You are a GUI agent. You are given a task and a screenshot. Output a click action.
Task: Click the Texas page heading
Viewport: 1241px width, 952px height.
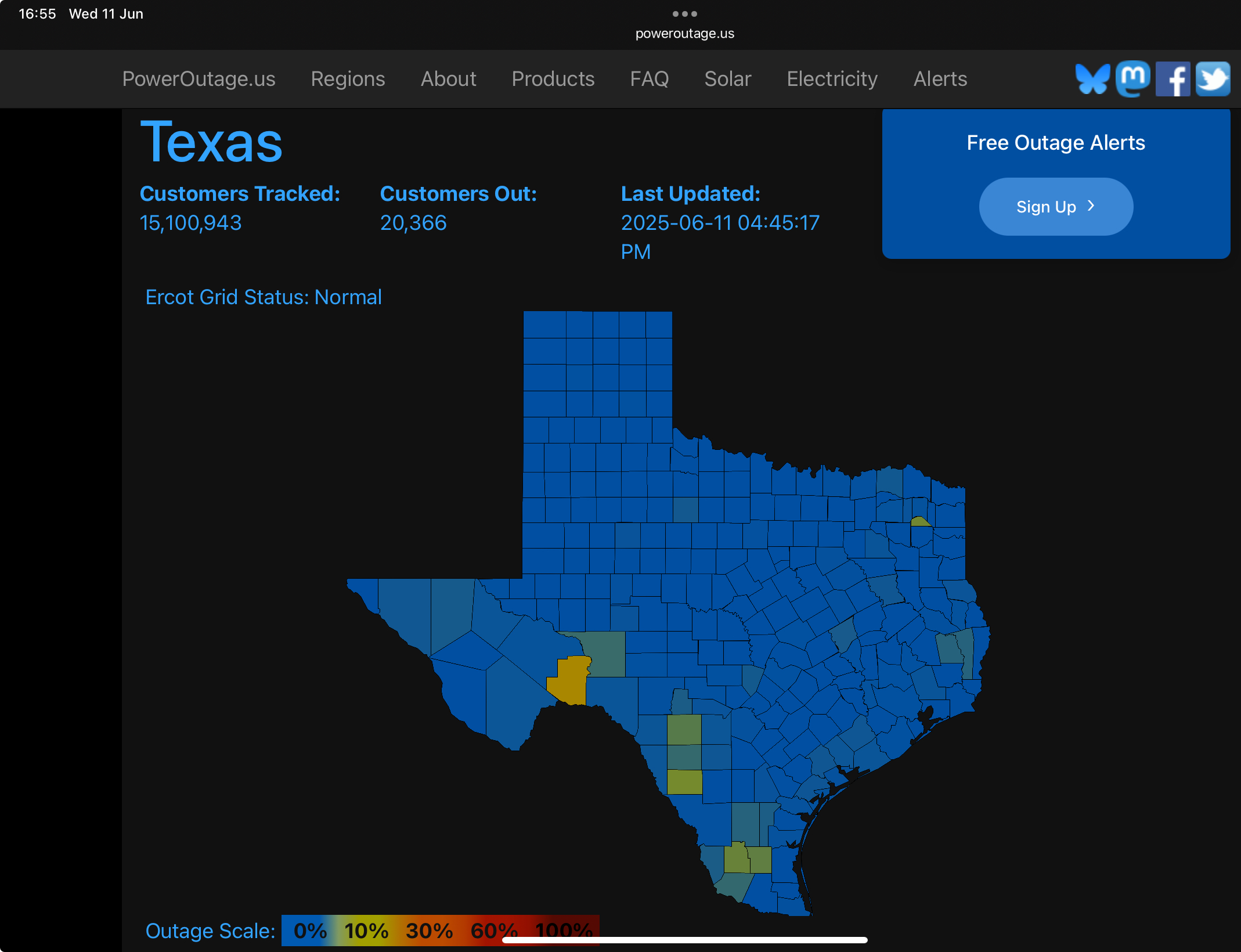click(211, 142)
